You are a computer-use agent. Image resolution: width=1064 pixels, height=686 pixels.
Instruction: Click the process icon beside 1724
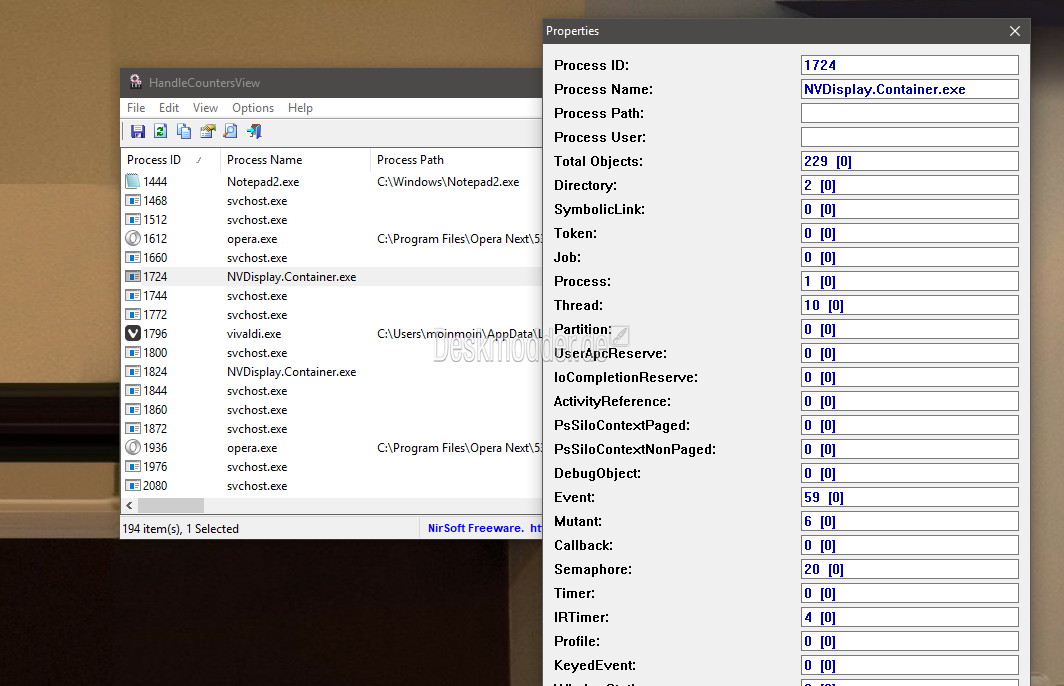(133, 276)
